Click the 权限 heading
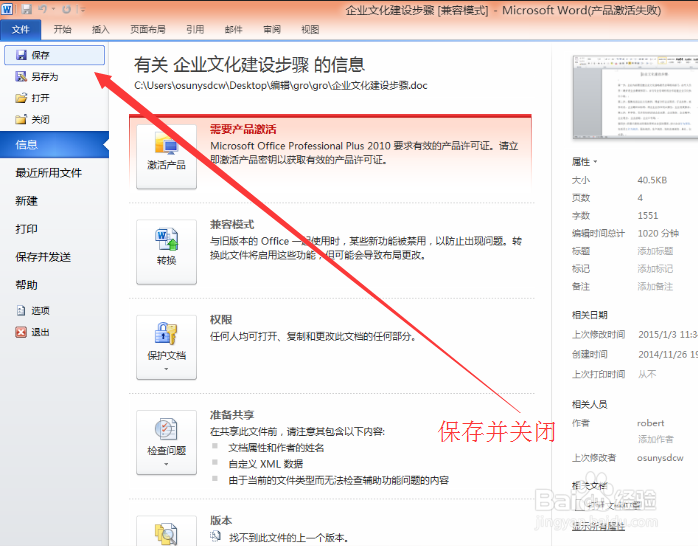698x546 pixels. (221, 320)
